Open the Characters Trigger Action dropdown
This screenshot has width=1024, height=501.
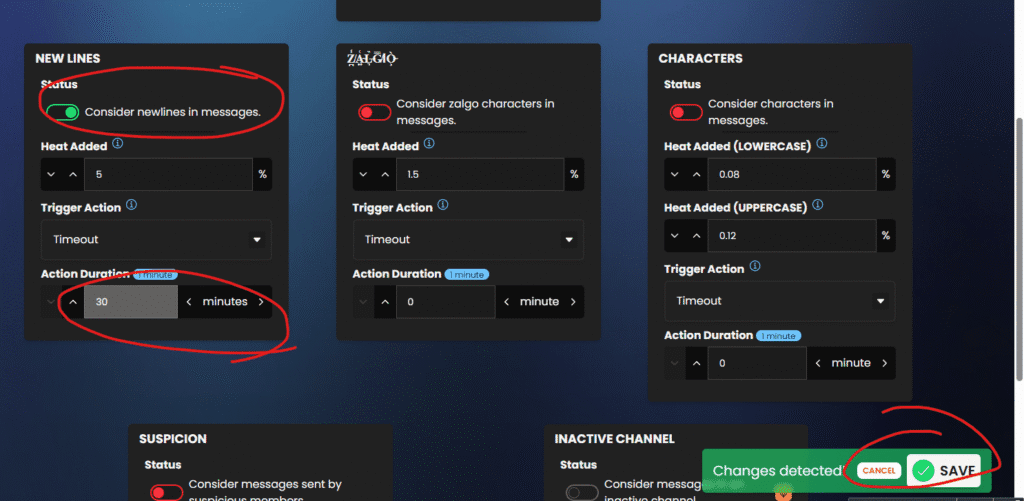pos(779,301)
